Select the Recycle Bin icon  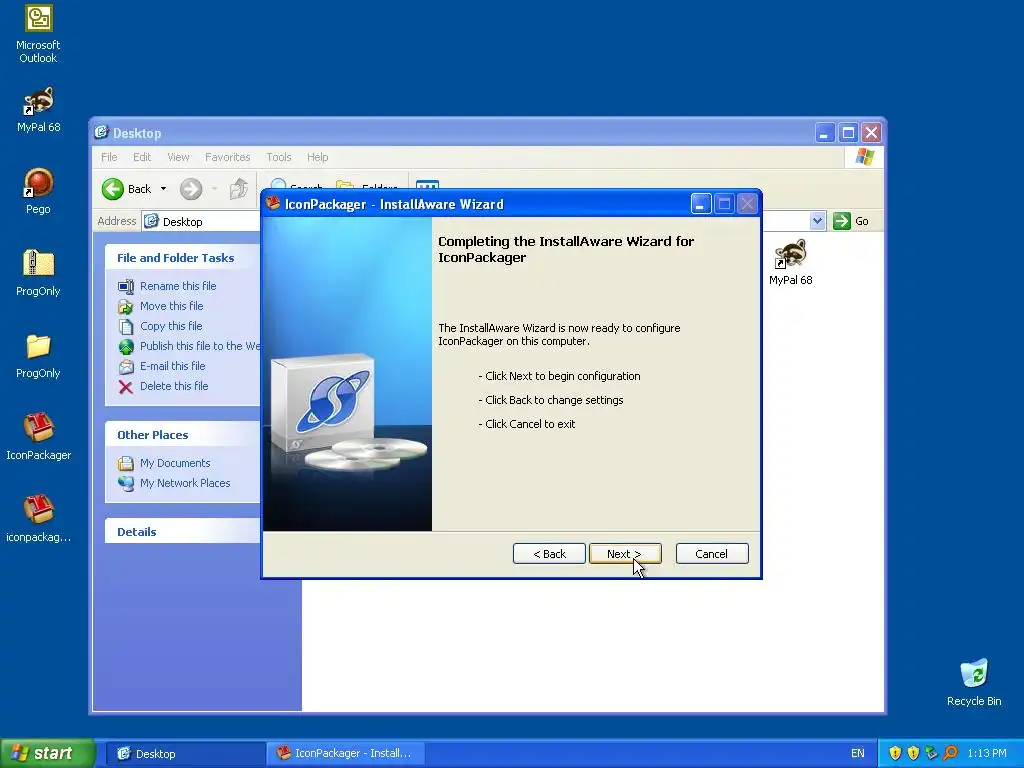tap(974, 683)
